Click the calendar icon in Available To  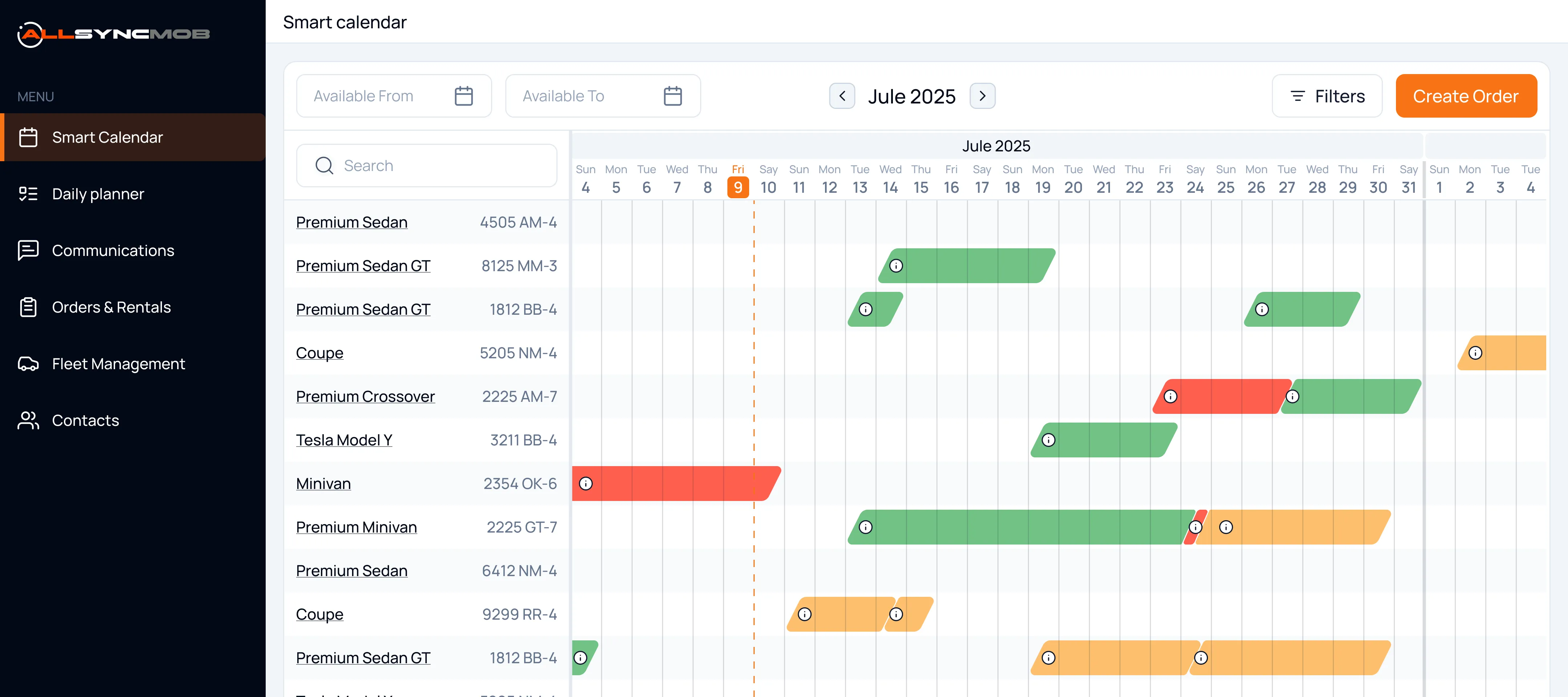(672, 96)
